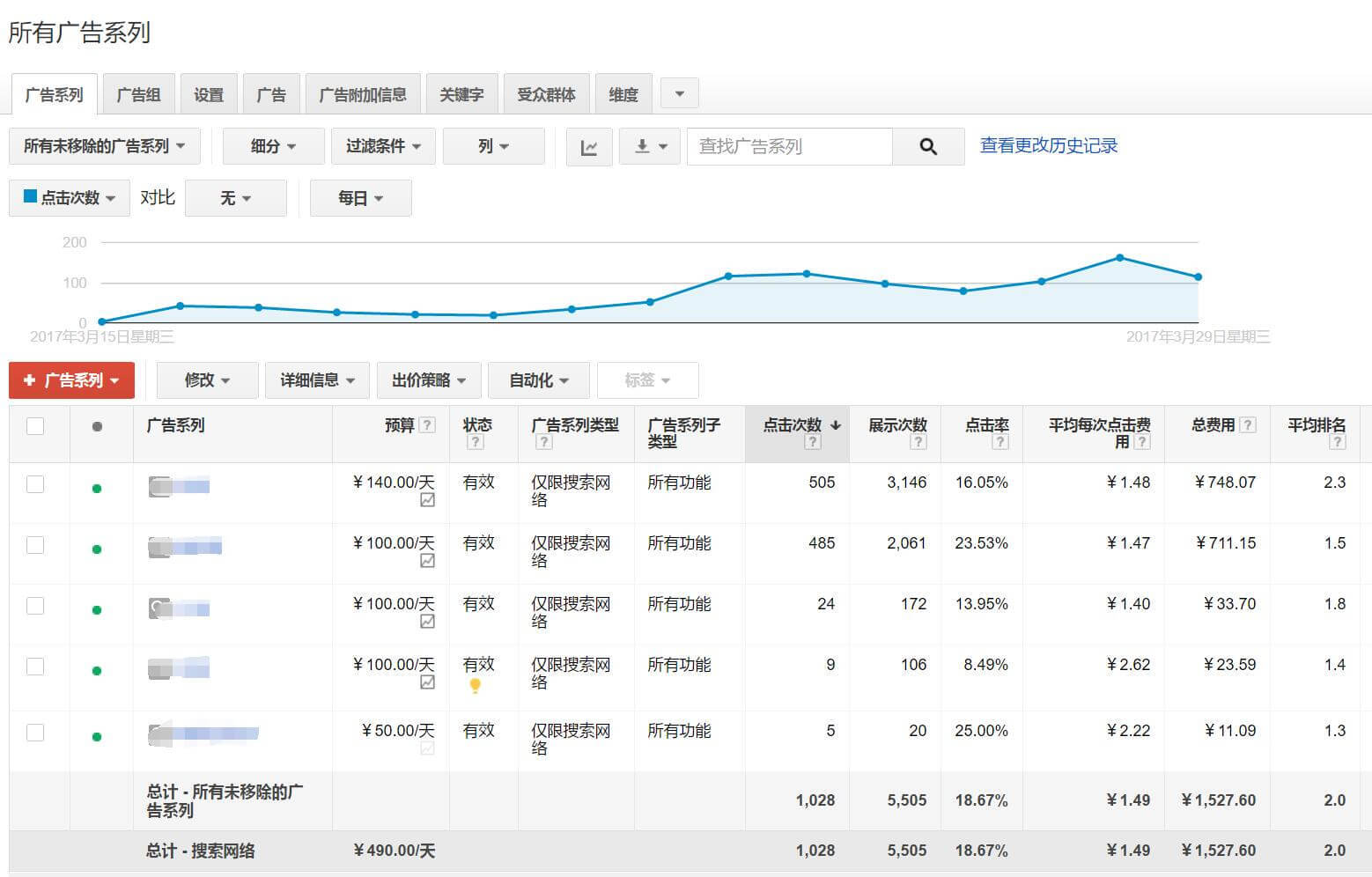Expand the more-tabs arrow after 维度
The height and width of the screenshot is (877, 1372).
[x=679, y=93]
